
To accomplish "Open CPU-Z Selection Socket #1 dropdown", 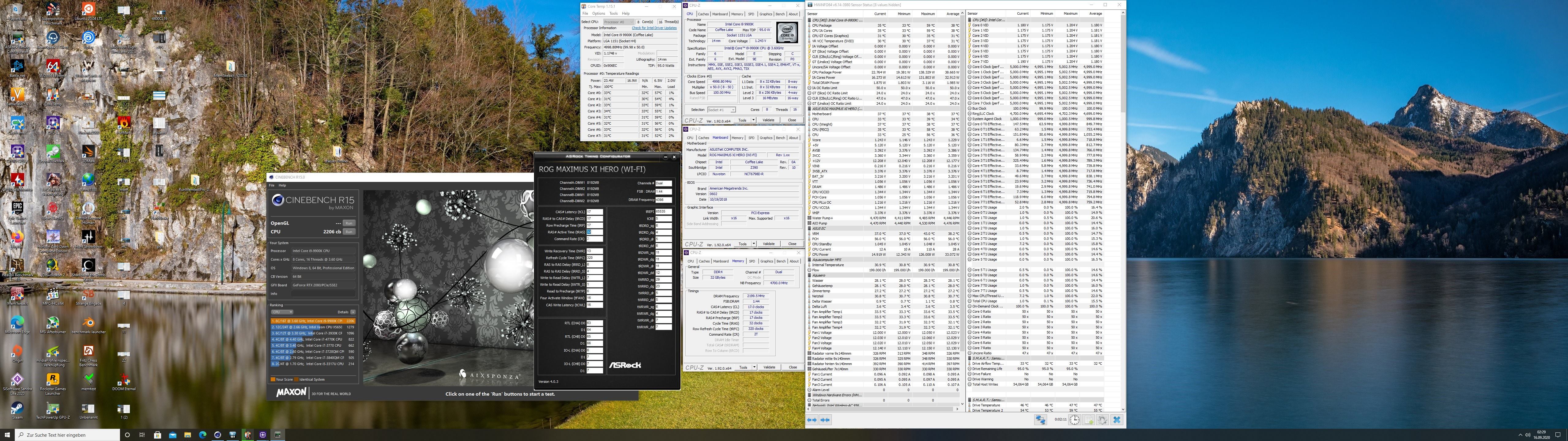I will (x=721, y=110).
